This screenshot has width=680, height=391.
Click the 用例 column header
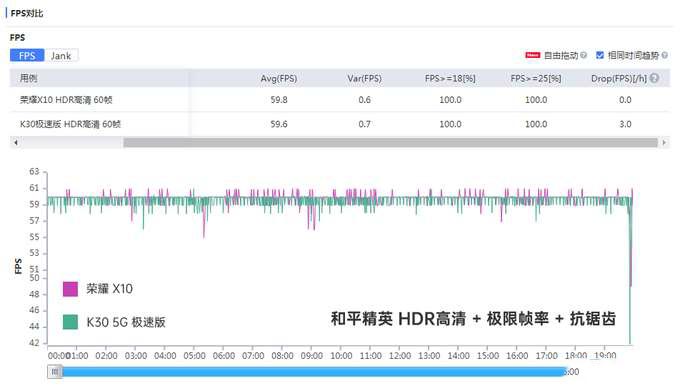pos(29,78)
